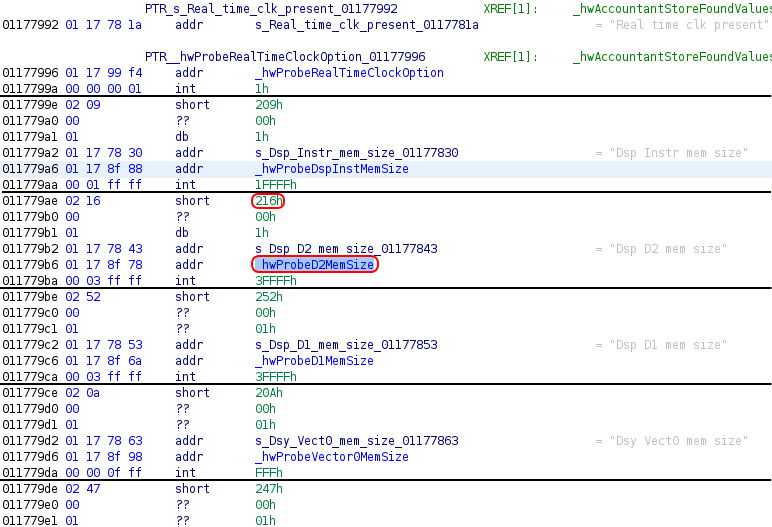Click the int mnemonic at 0117799a
Viewport: 772px width, 527px height.
click(186, 89)
